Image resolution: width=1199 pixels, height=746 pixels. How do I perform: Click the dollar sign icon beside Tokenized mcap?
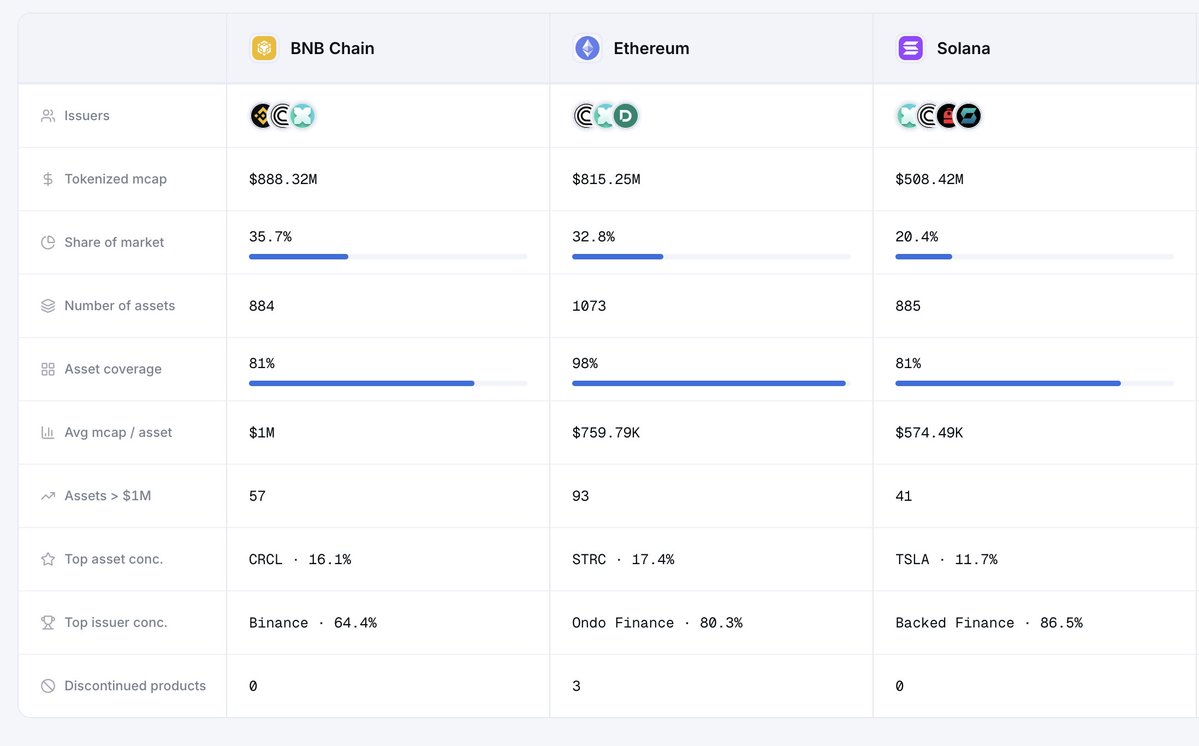click(47, 179)
